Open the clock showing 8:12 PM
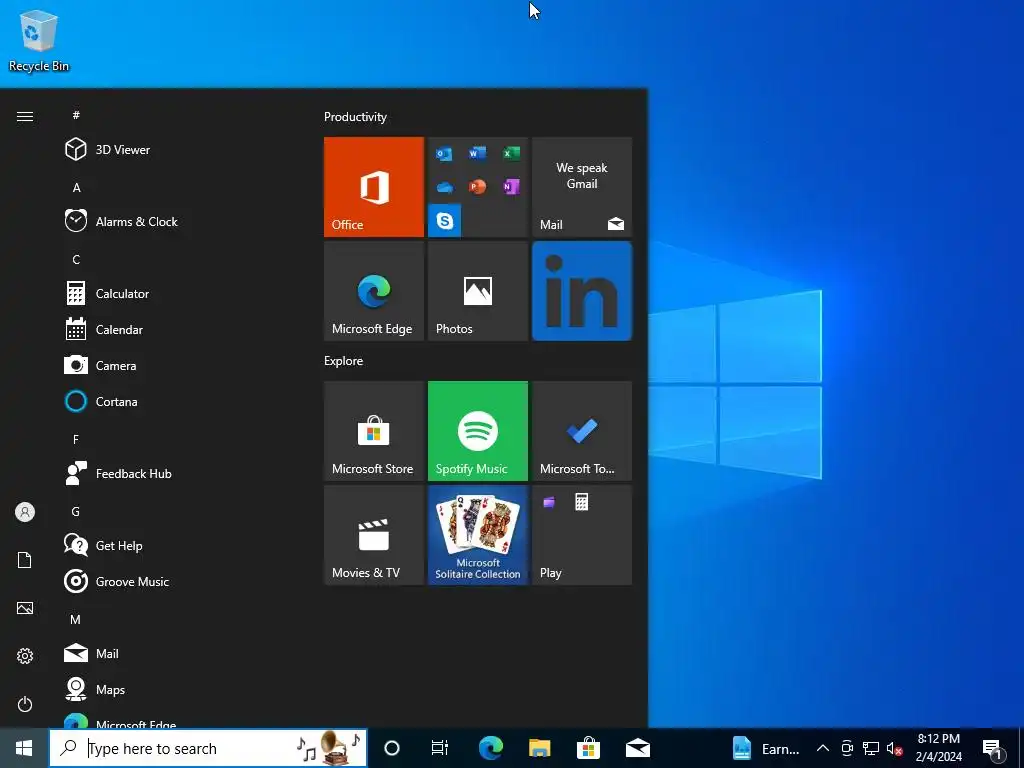The width and height of the screenshot is (1024, 768). coord(938,748)
